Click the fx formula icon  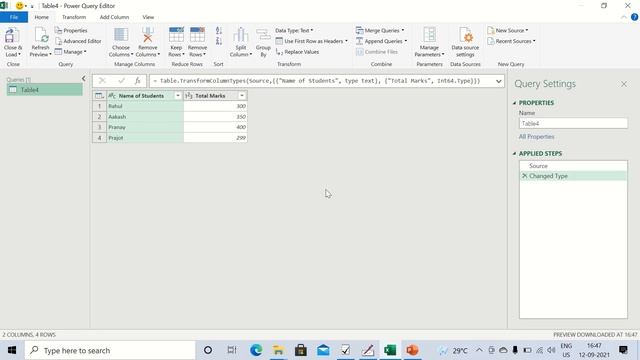138,81
